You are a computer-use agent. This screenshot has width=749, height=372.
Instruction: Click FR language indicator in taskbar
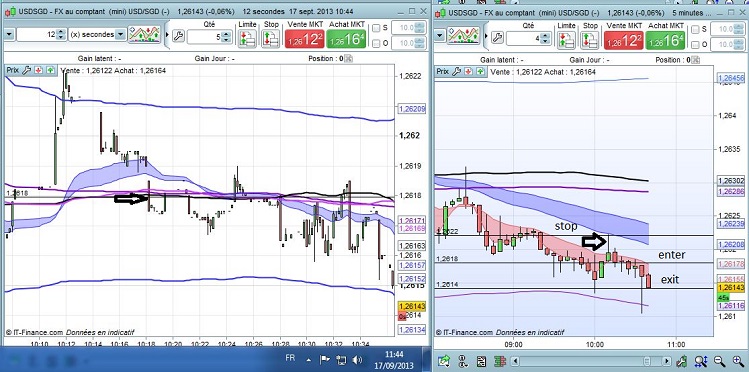[x=290, y=357]
